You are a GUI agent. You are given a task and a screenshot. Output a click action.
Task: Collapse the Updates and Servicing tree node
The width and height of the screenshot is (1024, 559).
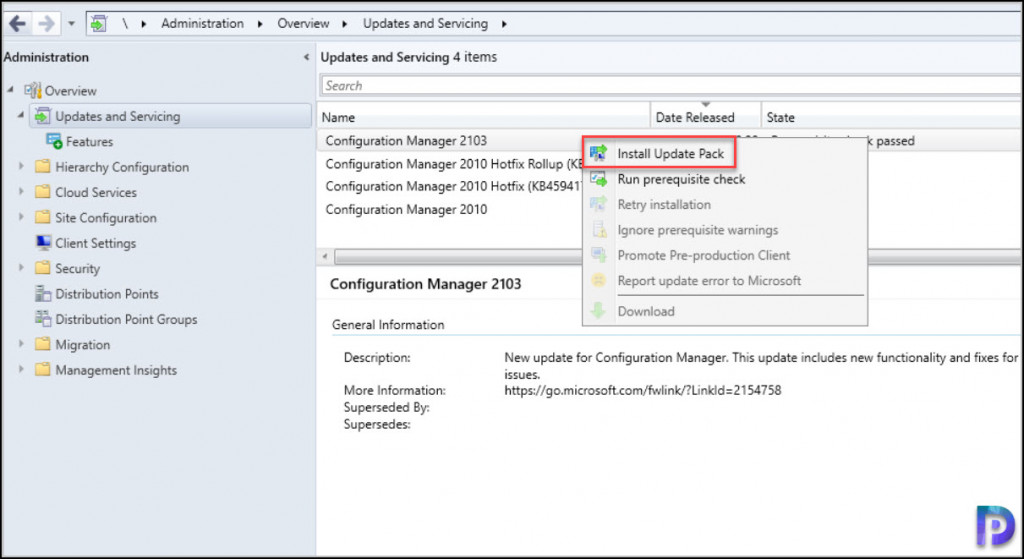click(x=21, y=115)
